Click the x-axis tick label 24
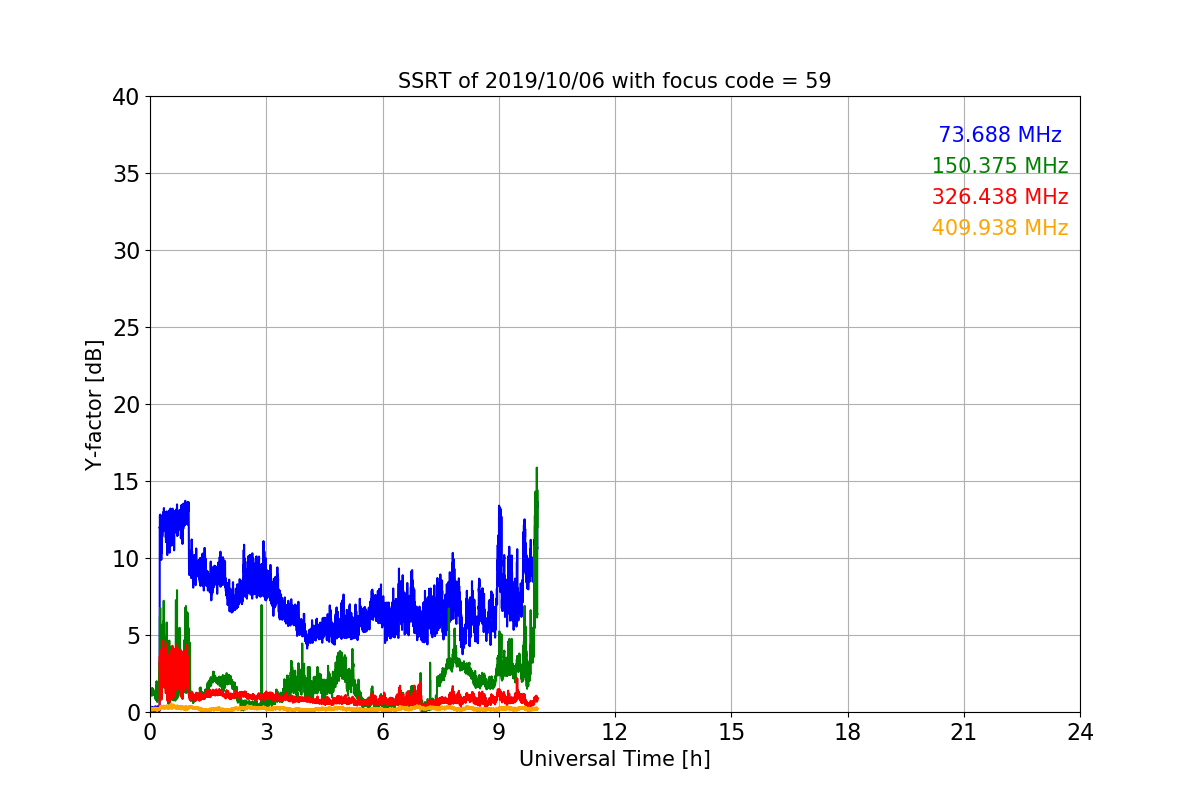 point(1080,732)
